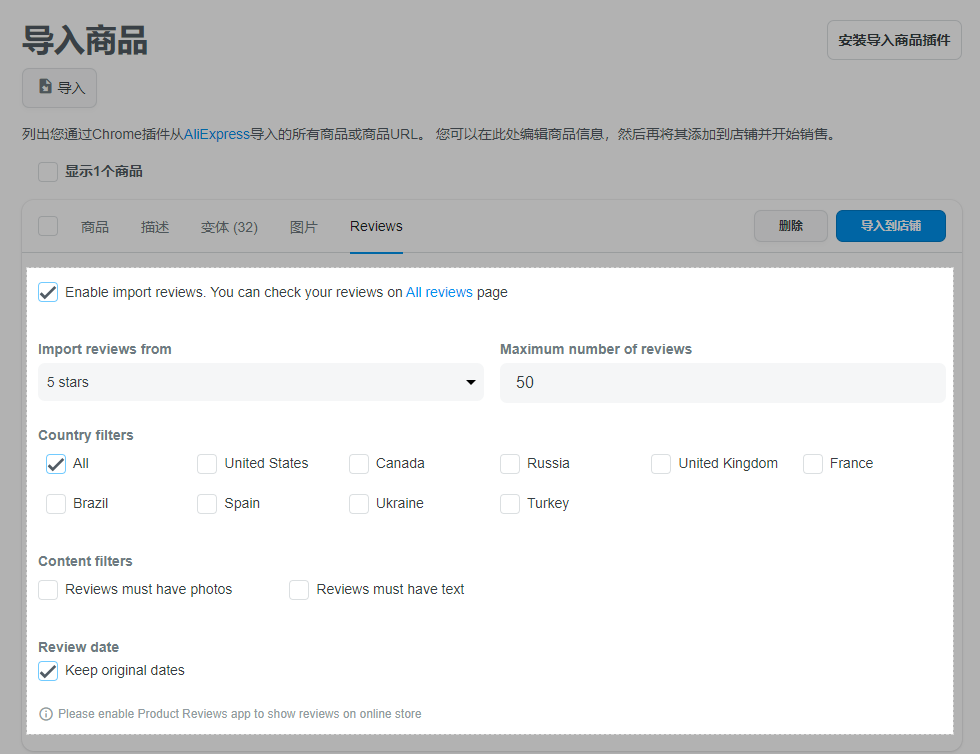Open the All reviews link
Screen dimensions: 980x754
(439, 292)
